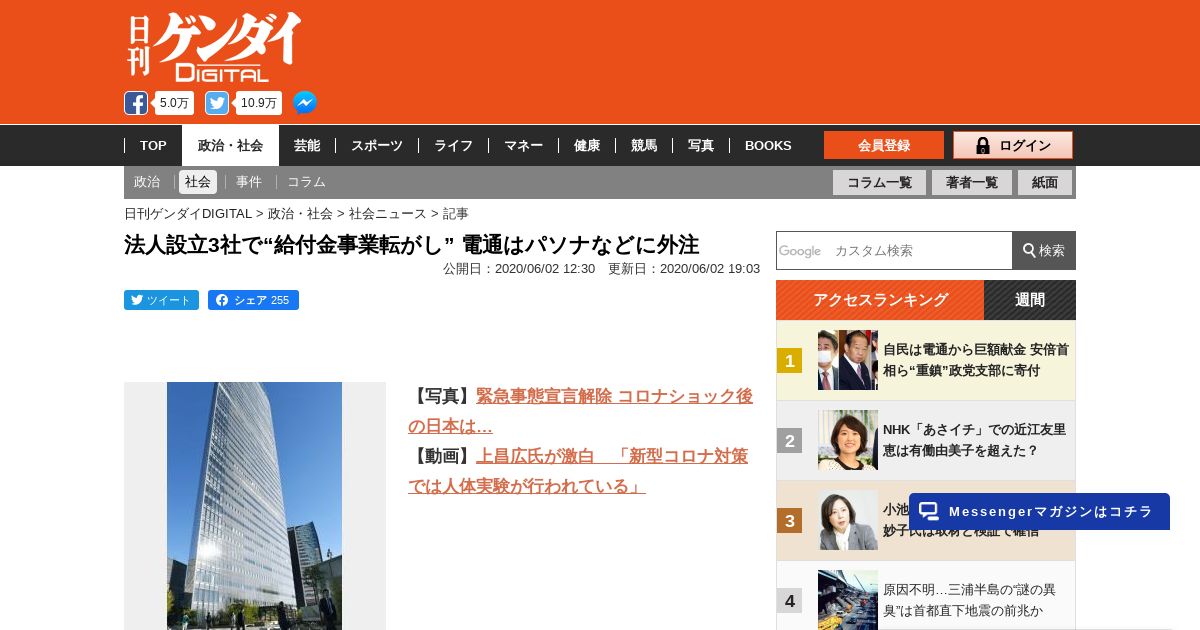Image resolution: width=1200 pixels, height=630 pixels.
Task: Select the コラム sub-navigation item
Action: coord(306,182)
